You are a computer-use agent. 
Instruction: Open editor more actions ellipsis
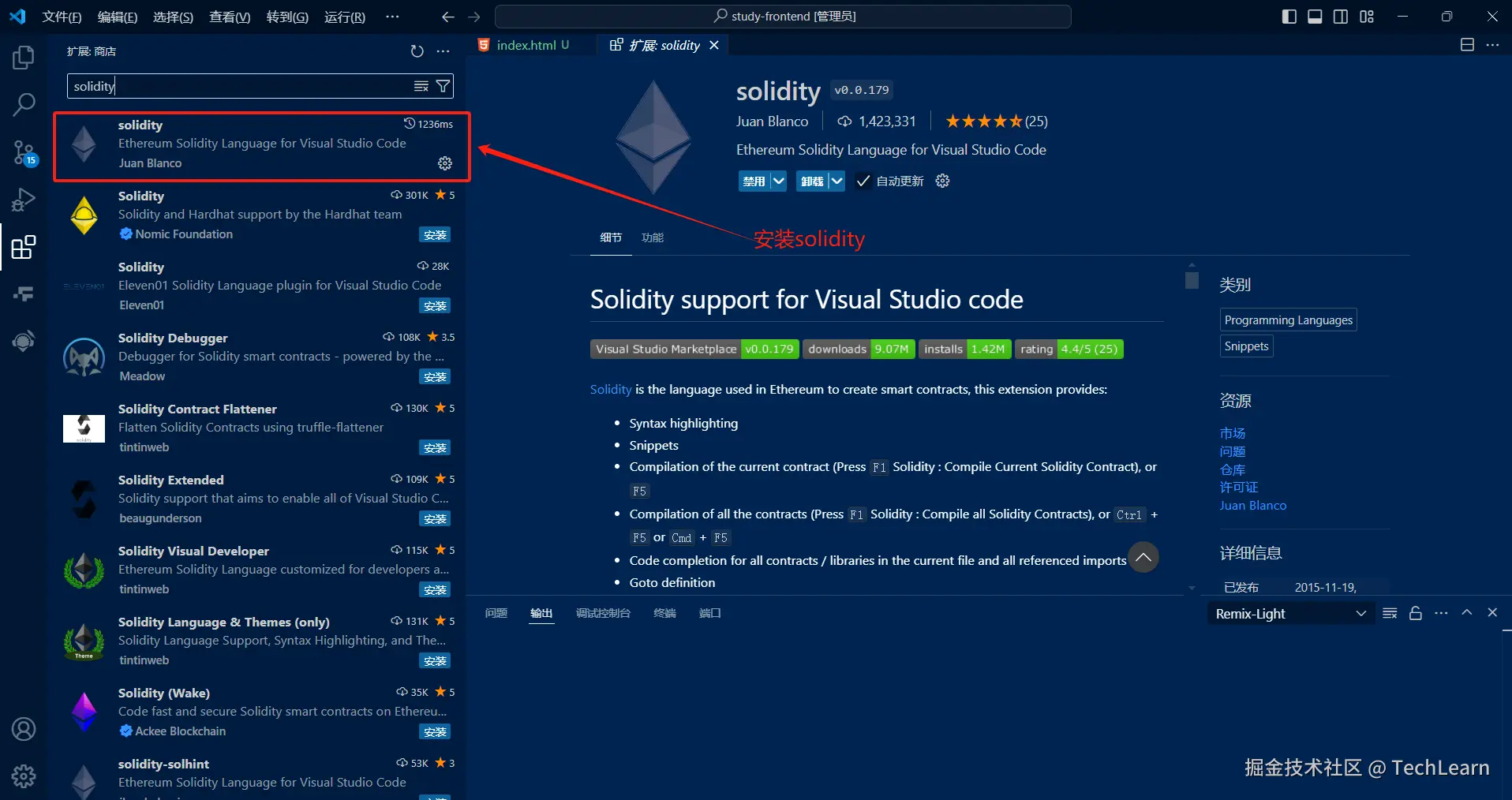1492,45
